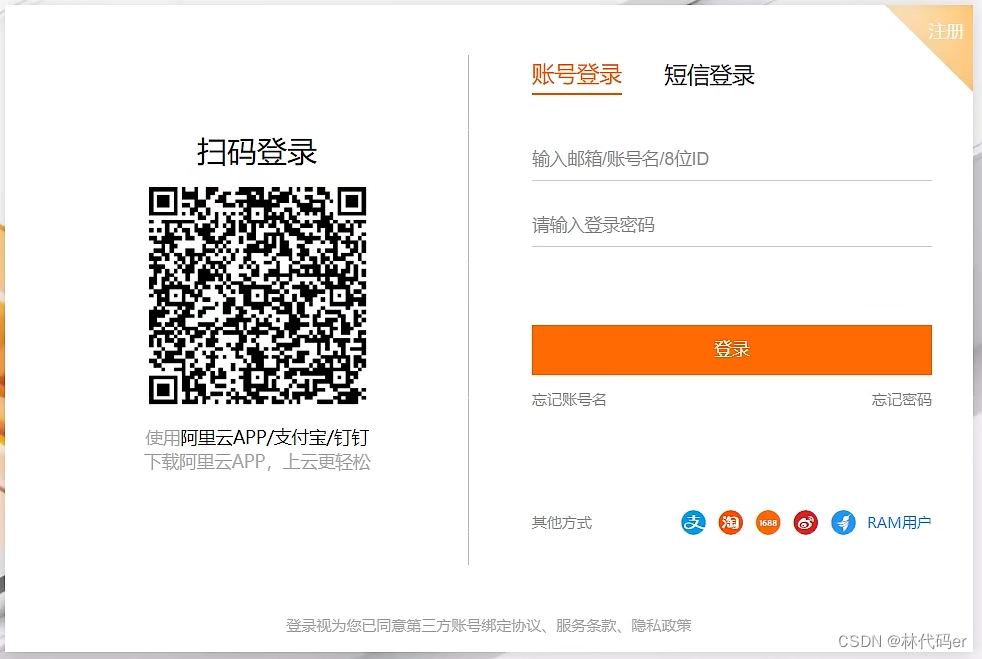The width and height of the screenshot is (982, 659).
Task: Select the Taobao login icon
Action: click(730, 522)
